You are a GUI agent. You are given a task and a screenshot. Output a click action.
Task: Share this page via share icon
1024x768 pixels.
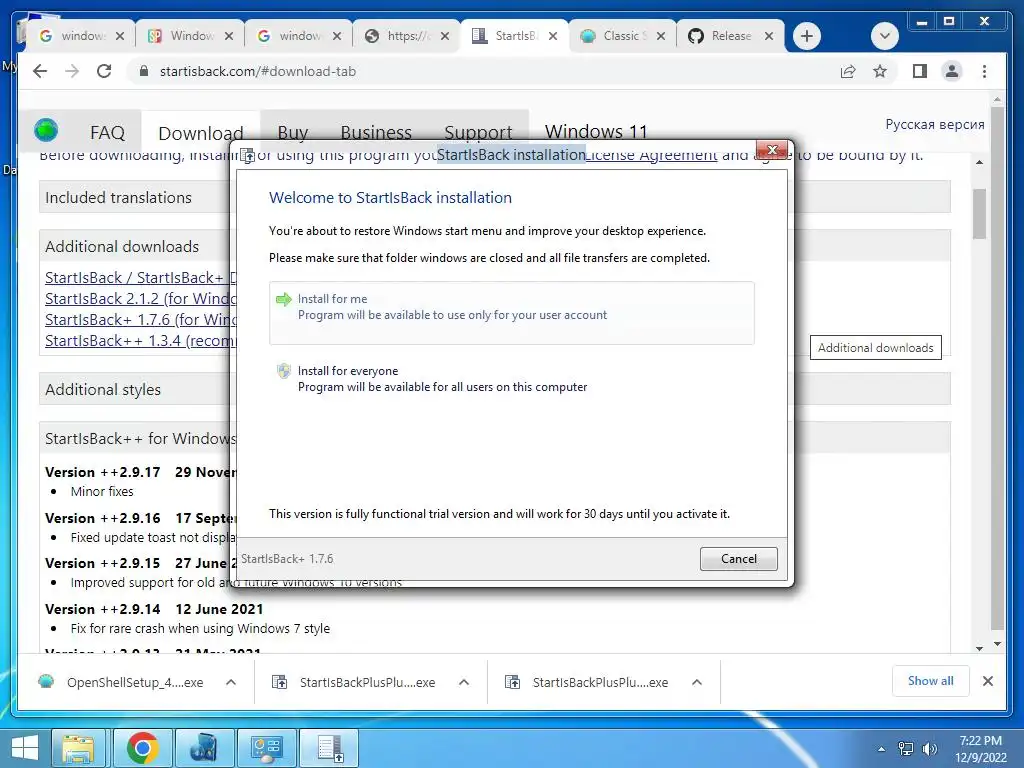pos(848,71)
